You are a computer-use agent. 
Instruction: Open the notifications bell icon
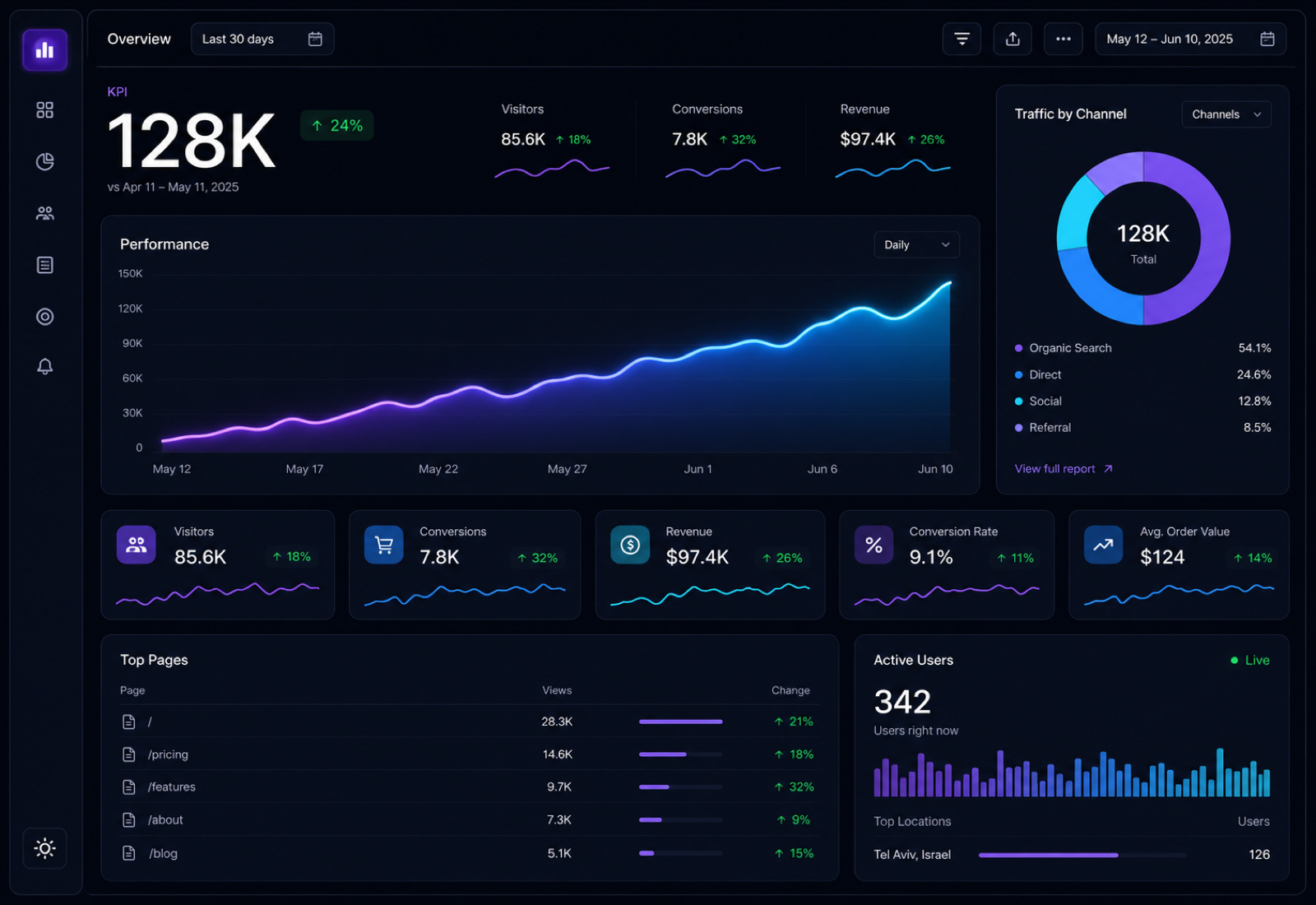pos(44,366)
